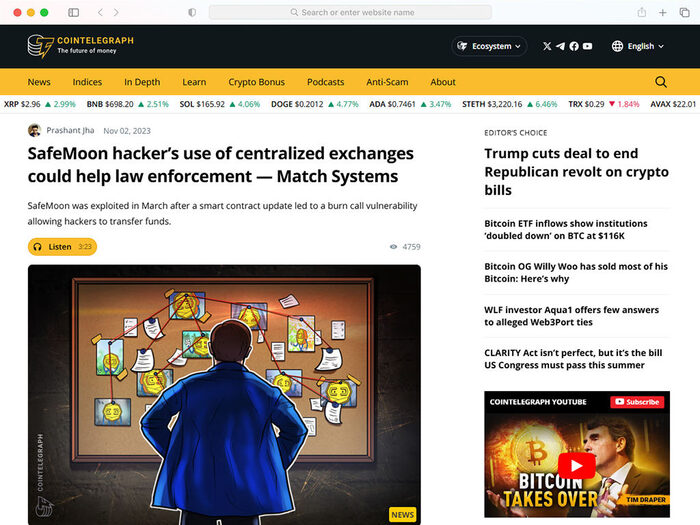Click the Safari share icon
The image size is (700, 525).
click(641, 12)
